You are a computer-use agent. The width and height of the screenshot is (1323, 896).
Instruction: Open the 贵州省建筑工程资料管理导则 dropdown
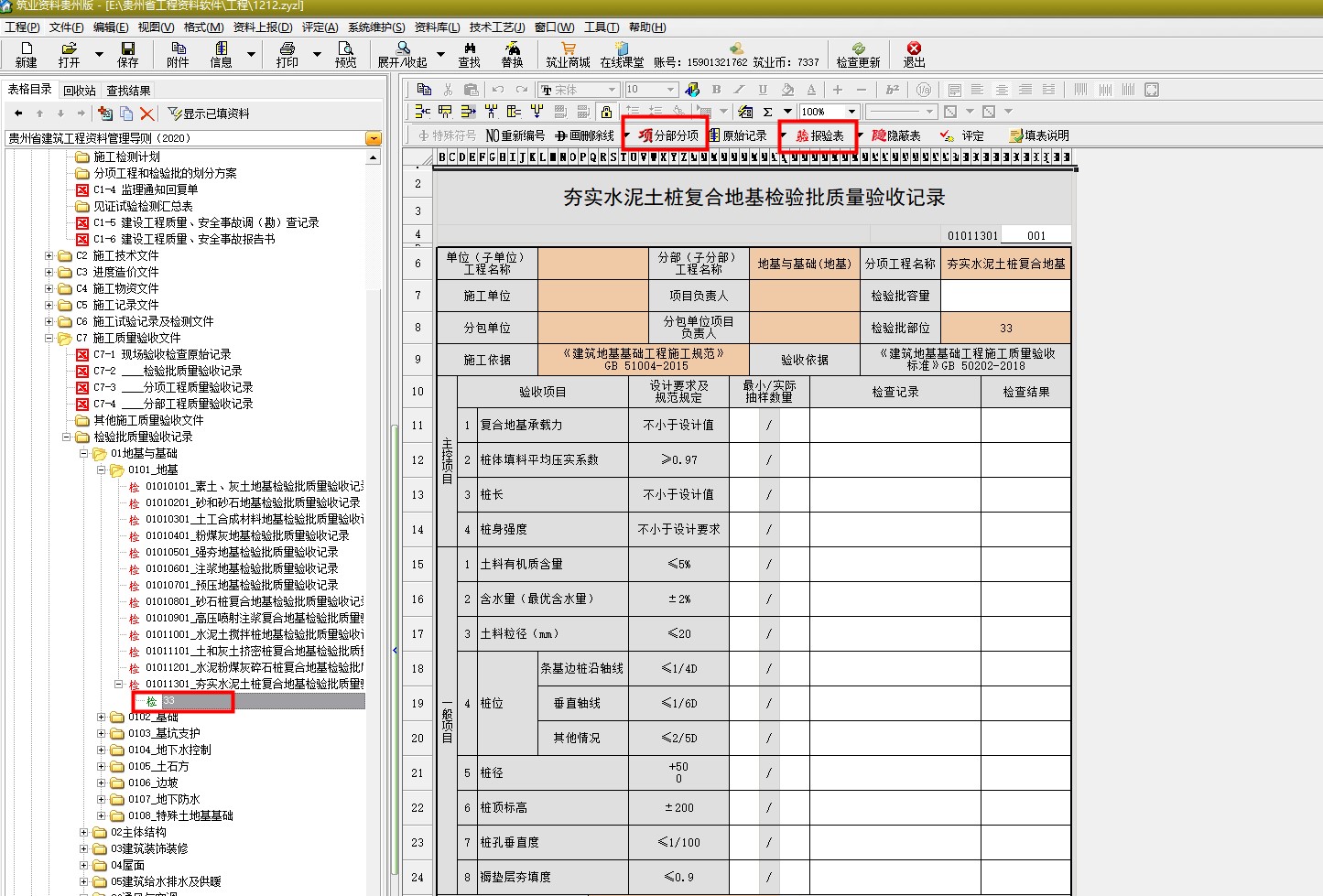[x=374, y=138]
